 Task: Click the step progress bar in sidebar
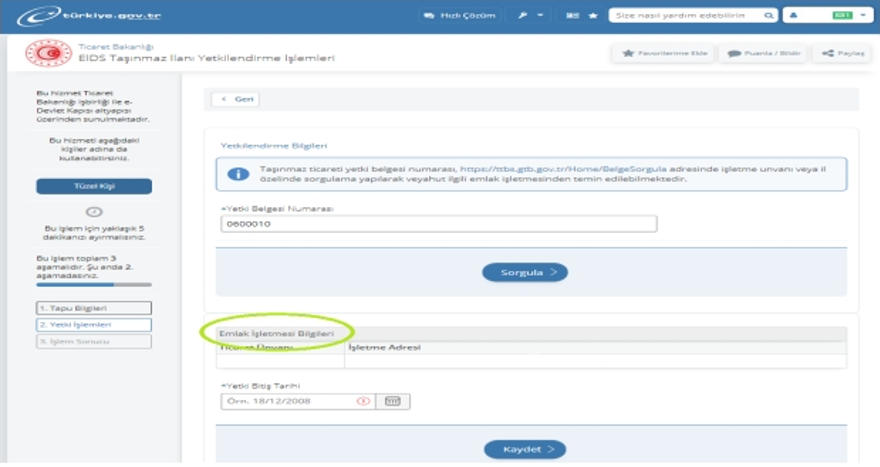pos(93,285)
